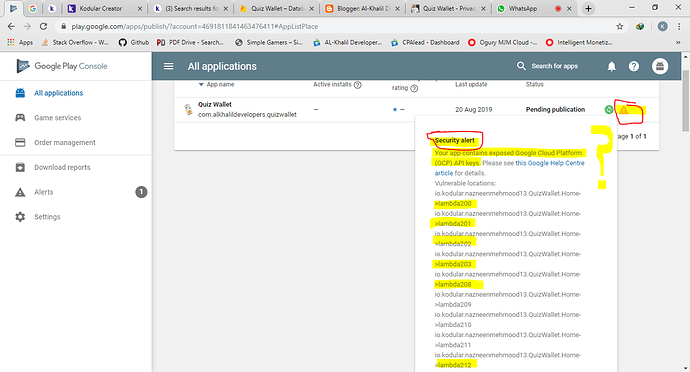
Task: Switch to the Kodular Creator tab
Action: pyautogui.click(x=105, y=8)
